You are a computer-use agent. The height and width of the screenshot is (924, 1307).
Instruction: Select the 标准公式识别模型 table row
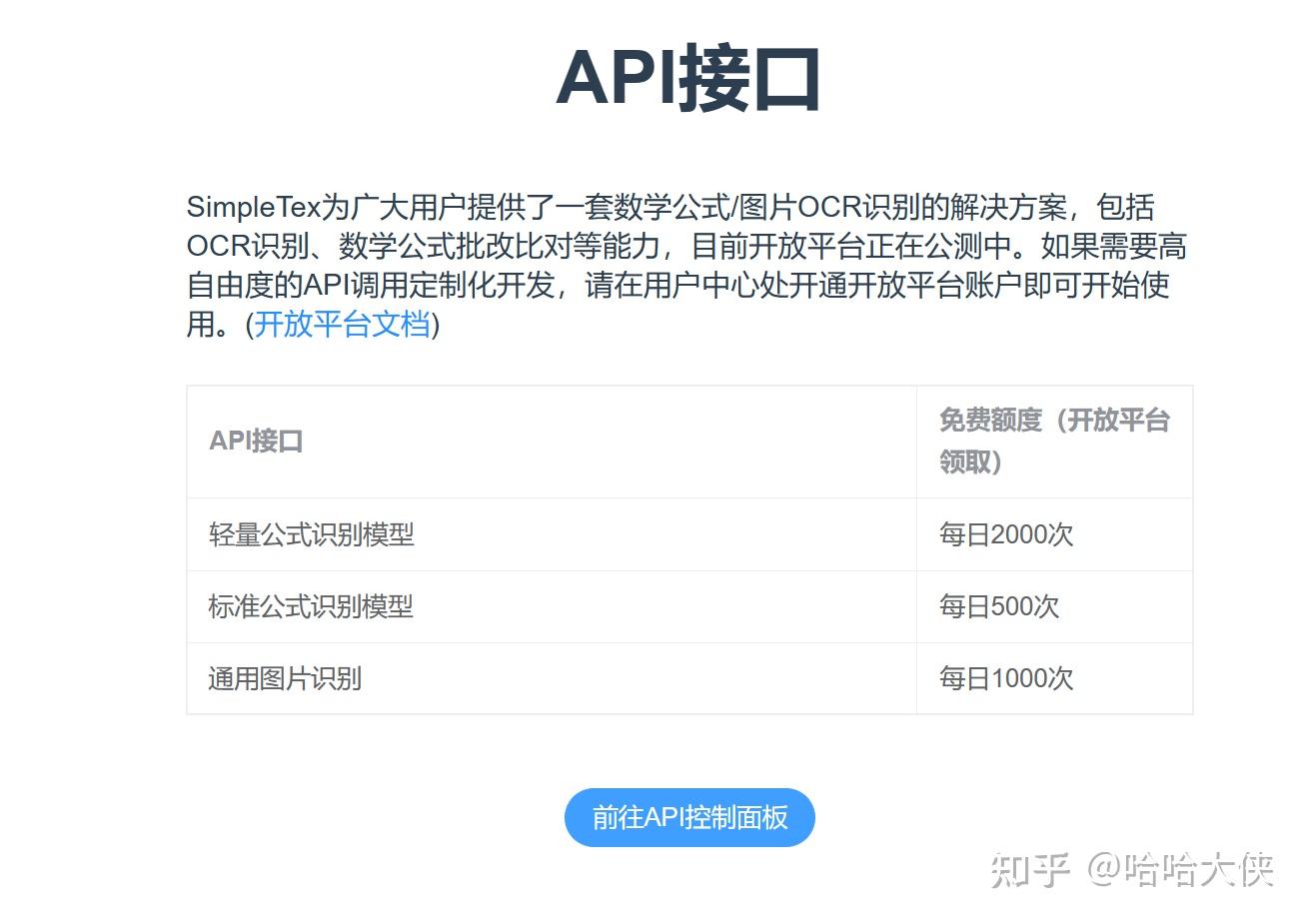coord(311,606)
